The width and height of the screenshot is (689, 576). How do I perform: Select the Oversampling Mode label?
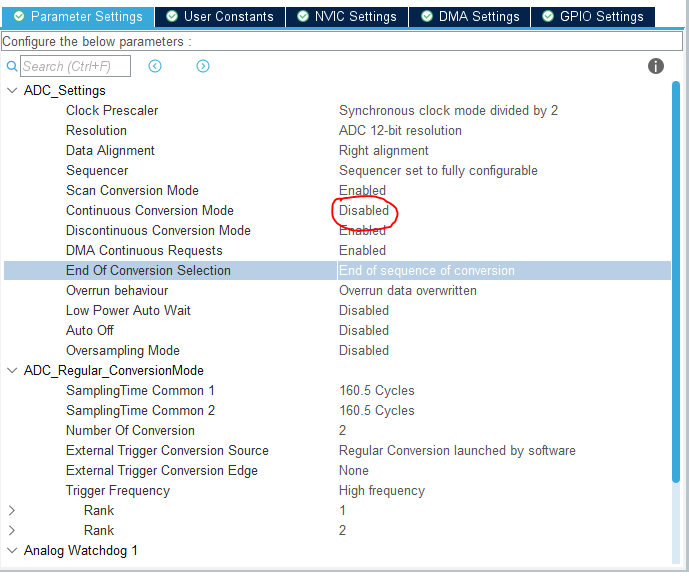(123, 351)
